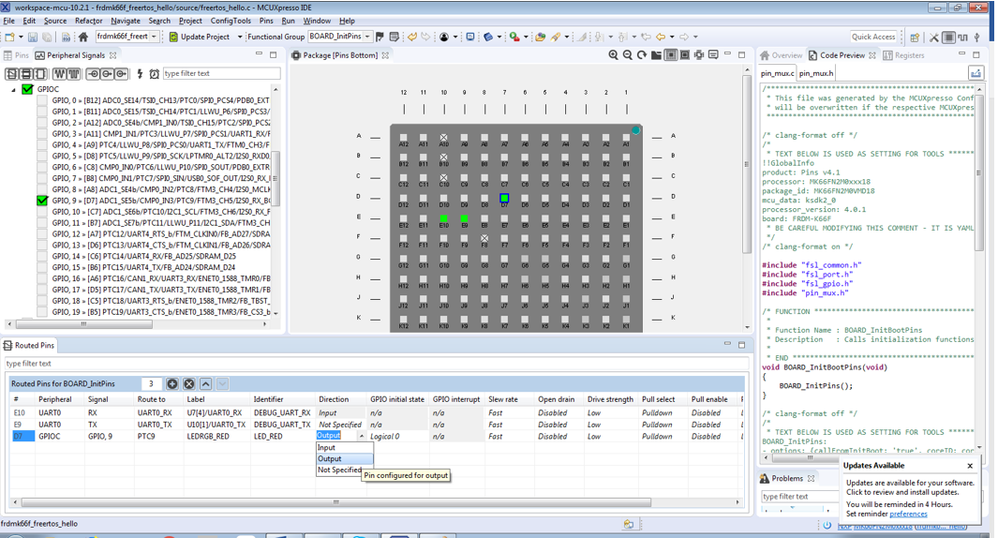Add a new routed pin row
Image resolution: width=998 pixels, height=538 pixels.
[x=172, y=383]
